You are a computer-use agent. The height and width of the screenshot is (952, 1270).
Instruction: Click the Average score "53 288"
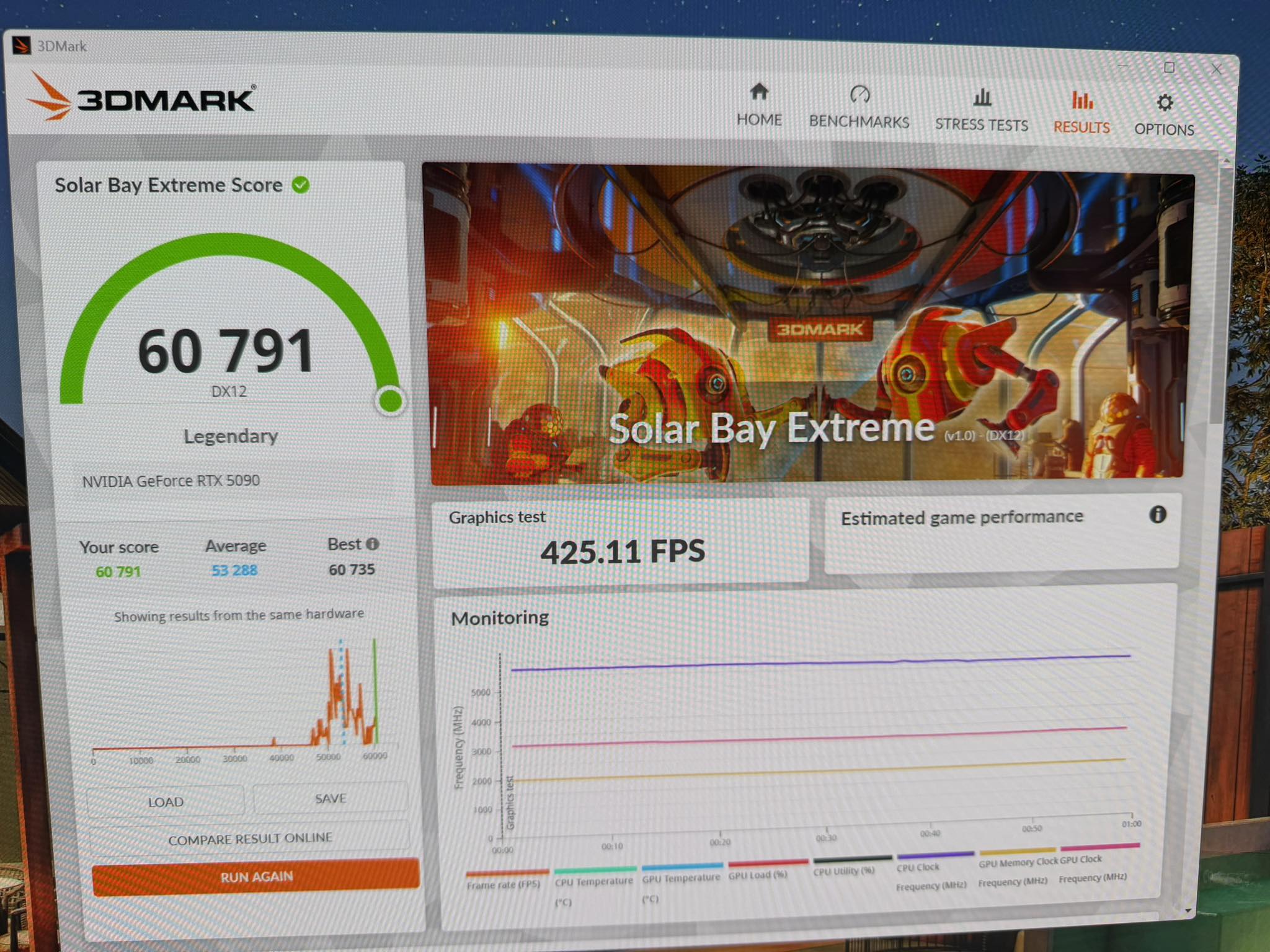[x=234, y=570]
